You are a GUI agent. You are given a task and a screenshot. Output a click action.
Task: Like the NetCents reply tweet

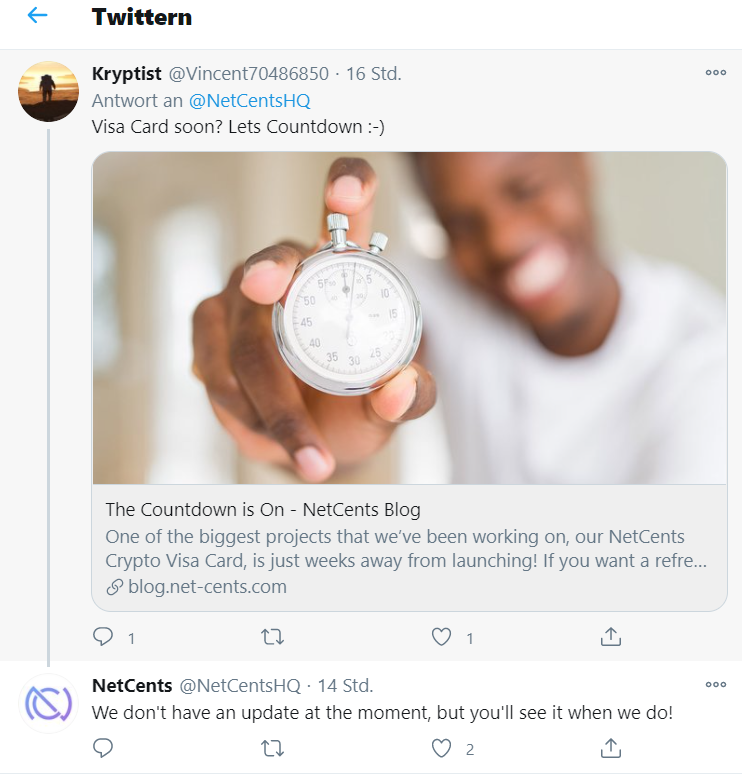(x=441, y=748)
